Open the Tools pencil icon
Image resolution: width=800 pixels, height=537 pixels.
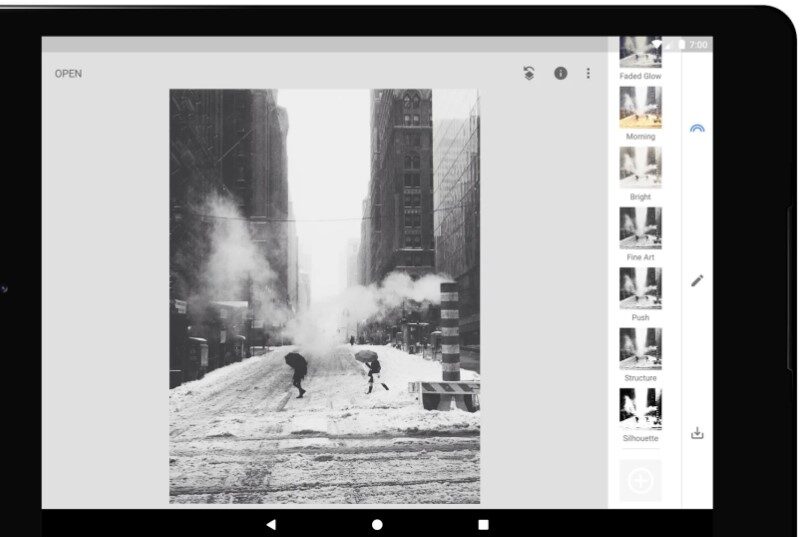pos(697,280)
